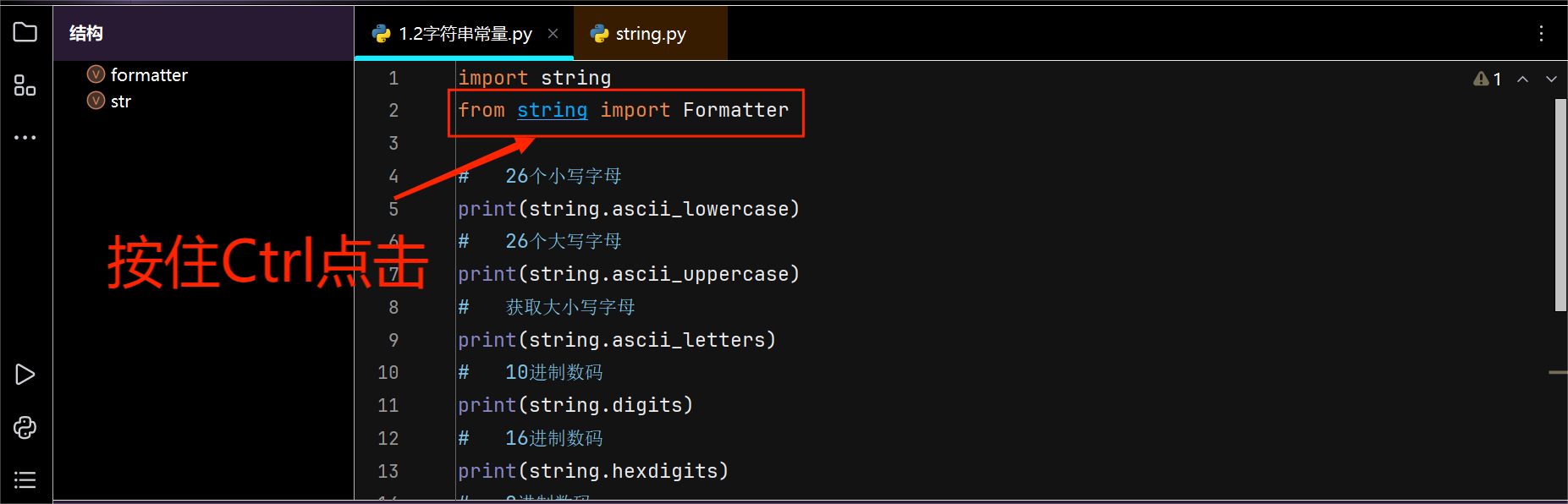Open the Project folder tool window

(25, 32)
